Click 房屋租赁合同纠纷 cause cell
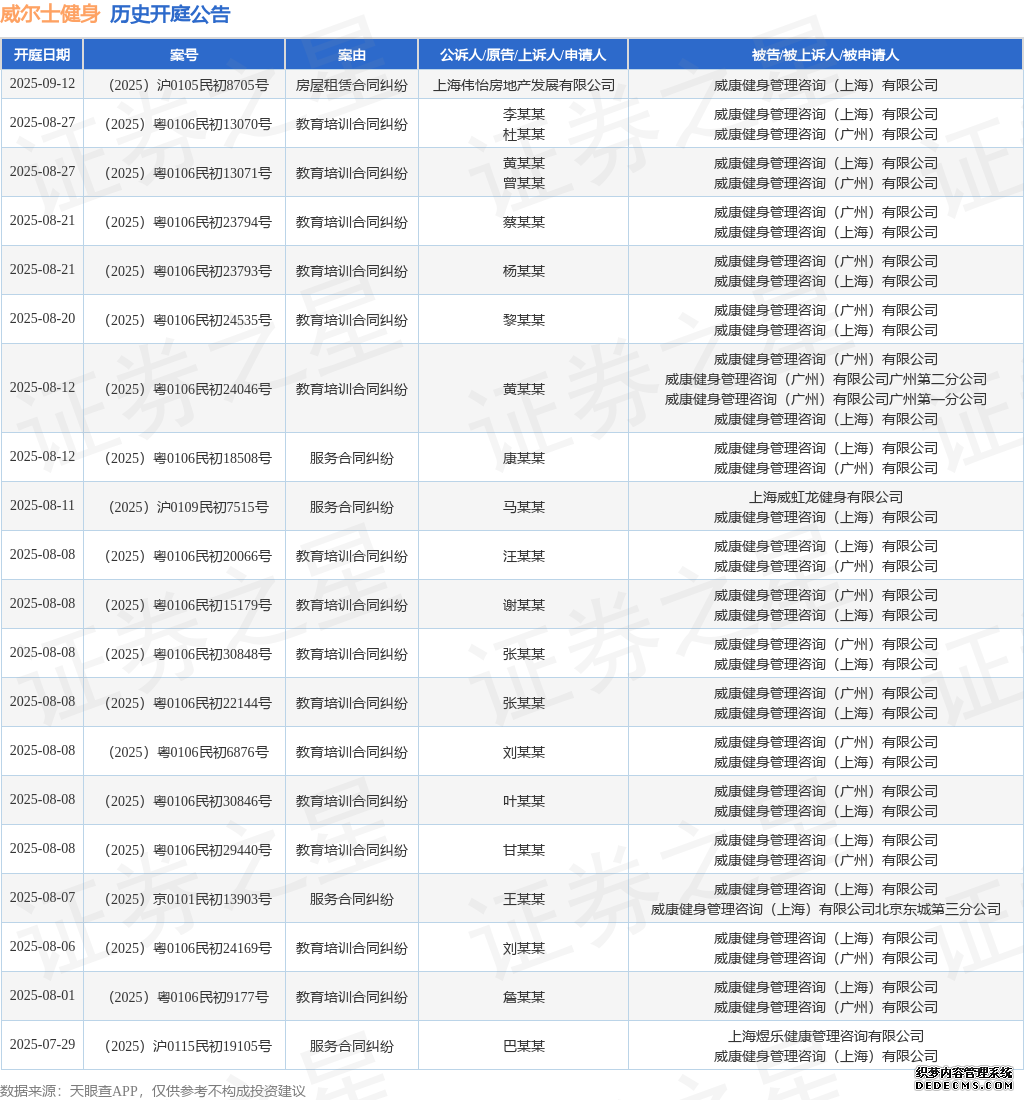Screen dimensions: 1024x1100 pos(351,85)
